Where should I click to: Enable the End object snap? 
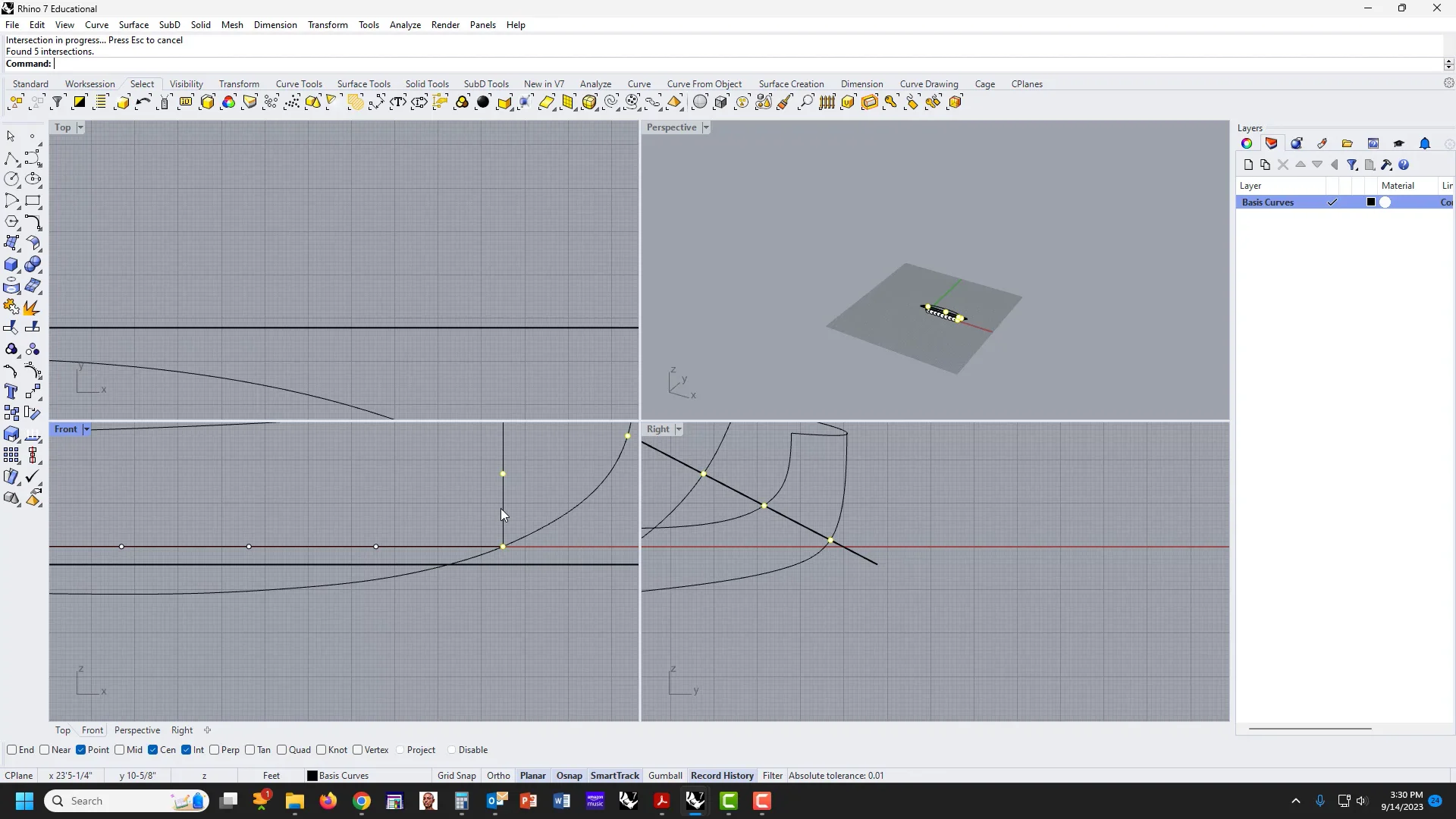(x=12, y=750)
